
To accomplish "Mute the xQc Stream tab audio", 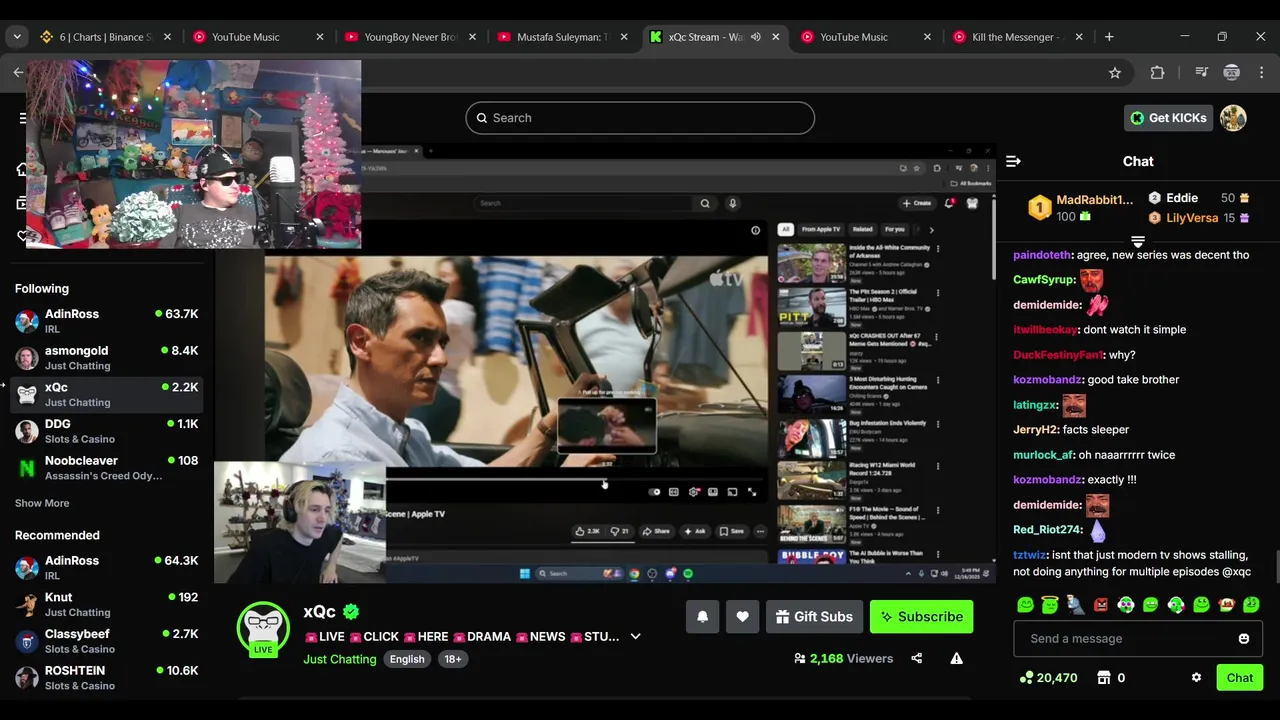I will click(x=756, y=37).
